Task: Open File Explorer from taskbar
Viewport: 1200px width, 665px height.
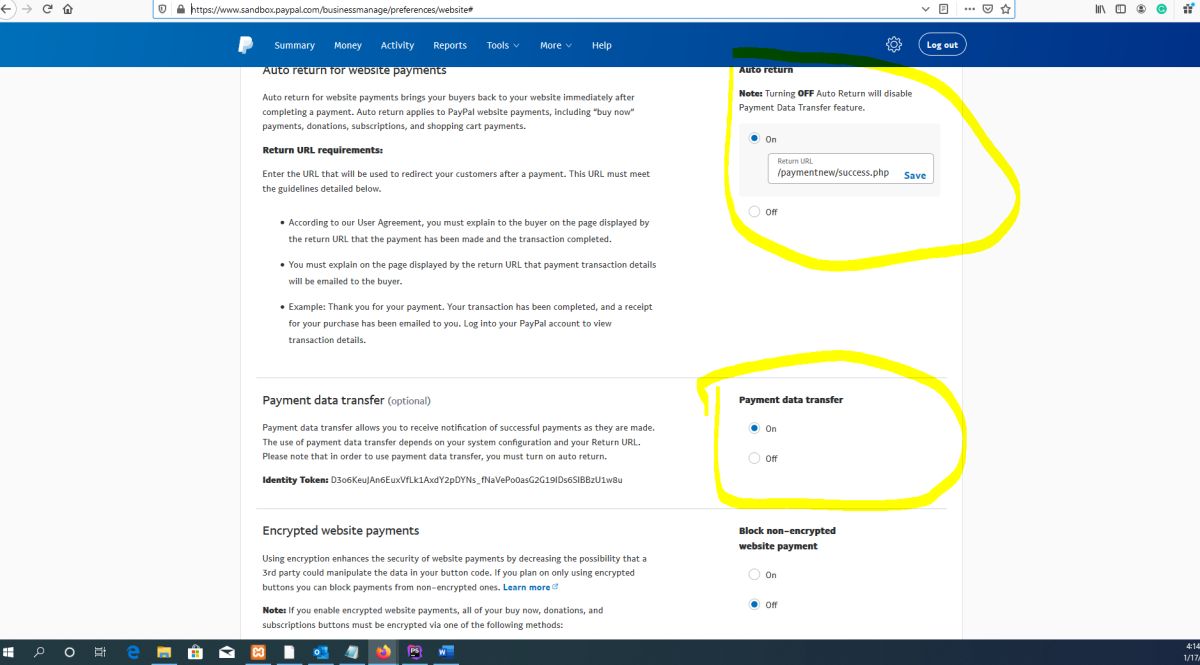Action: 164,652
